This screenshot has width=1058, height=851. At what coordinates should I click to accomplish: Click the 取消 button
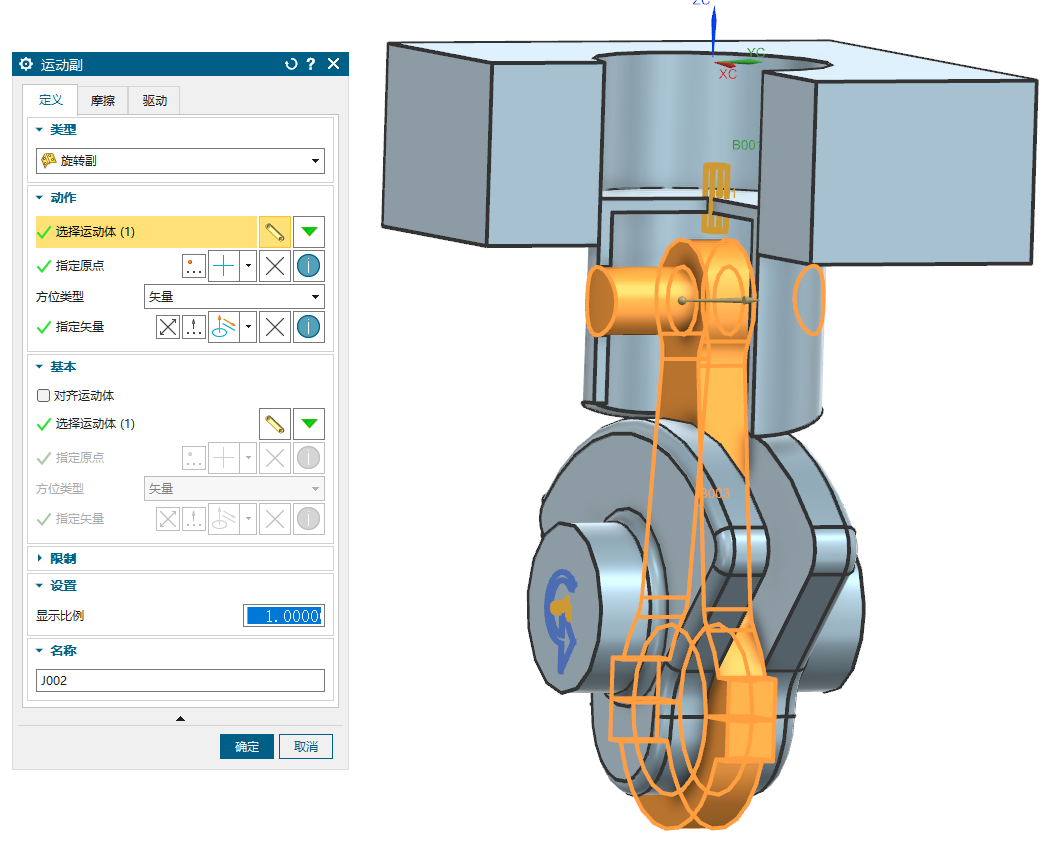tap(306, 747)
